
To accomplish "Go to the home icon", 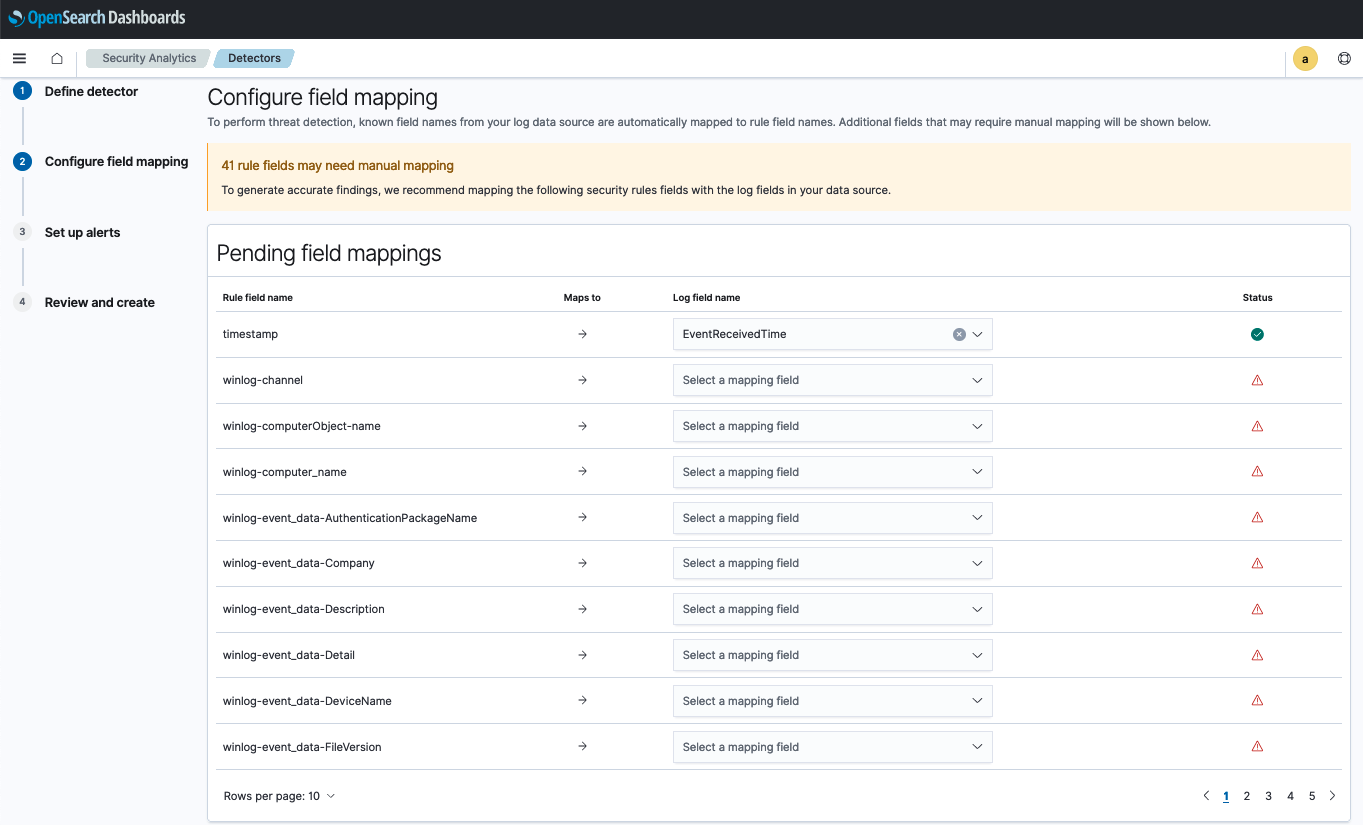I will [x=57, y=58].
